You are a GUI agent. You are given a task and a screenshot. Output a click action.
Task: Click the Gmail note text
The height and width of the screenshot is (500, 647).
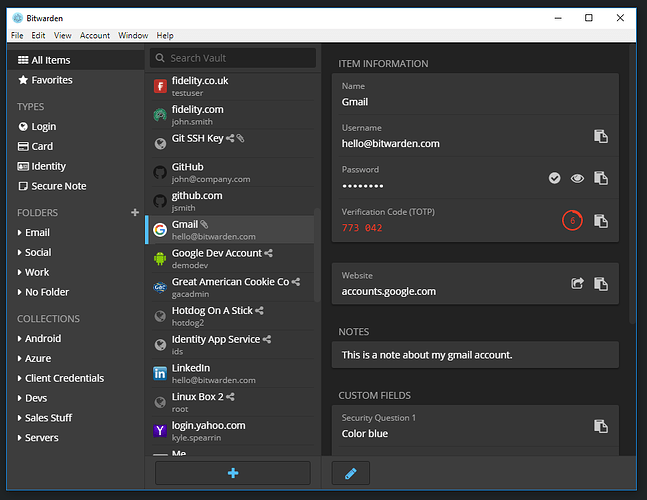(x=427, y=355)
